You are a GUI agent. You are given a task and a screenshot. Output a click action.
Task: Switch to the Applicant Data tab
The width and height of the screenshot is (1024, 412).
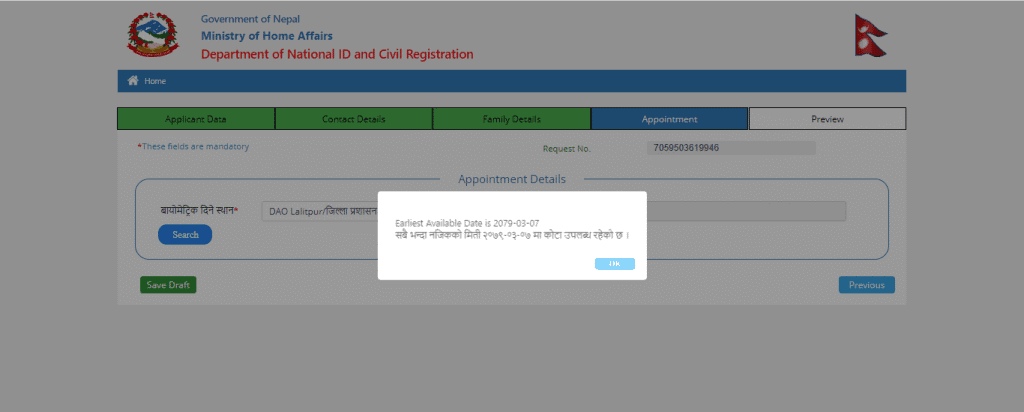(x=196, y=119)
